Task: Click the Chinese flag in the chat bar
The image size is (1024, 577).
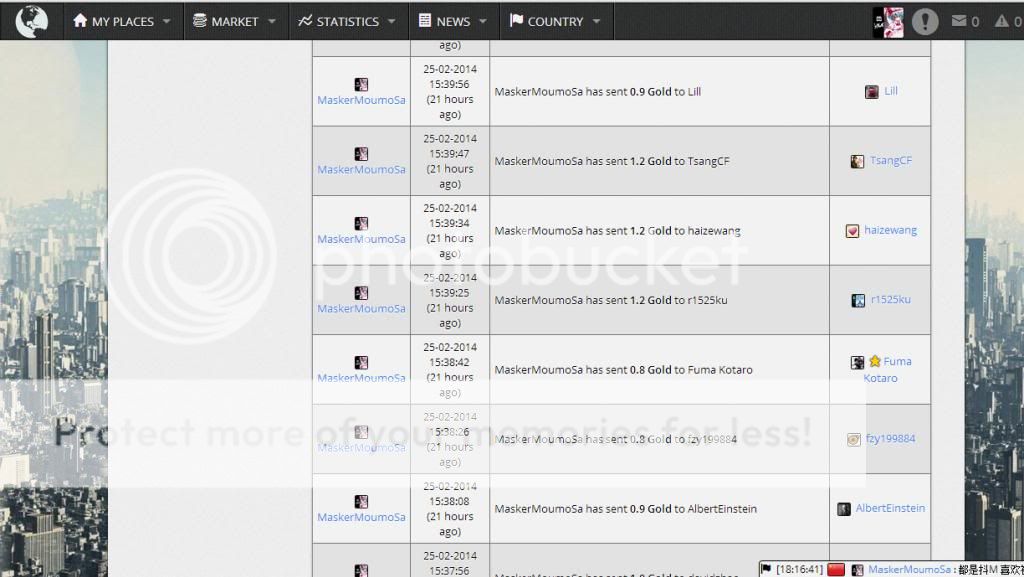Action: point(836,569)
